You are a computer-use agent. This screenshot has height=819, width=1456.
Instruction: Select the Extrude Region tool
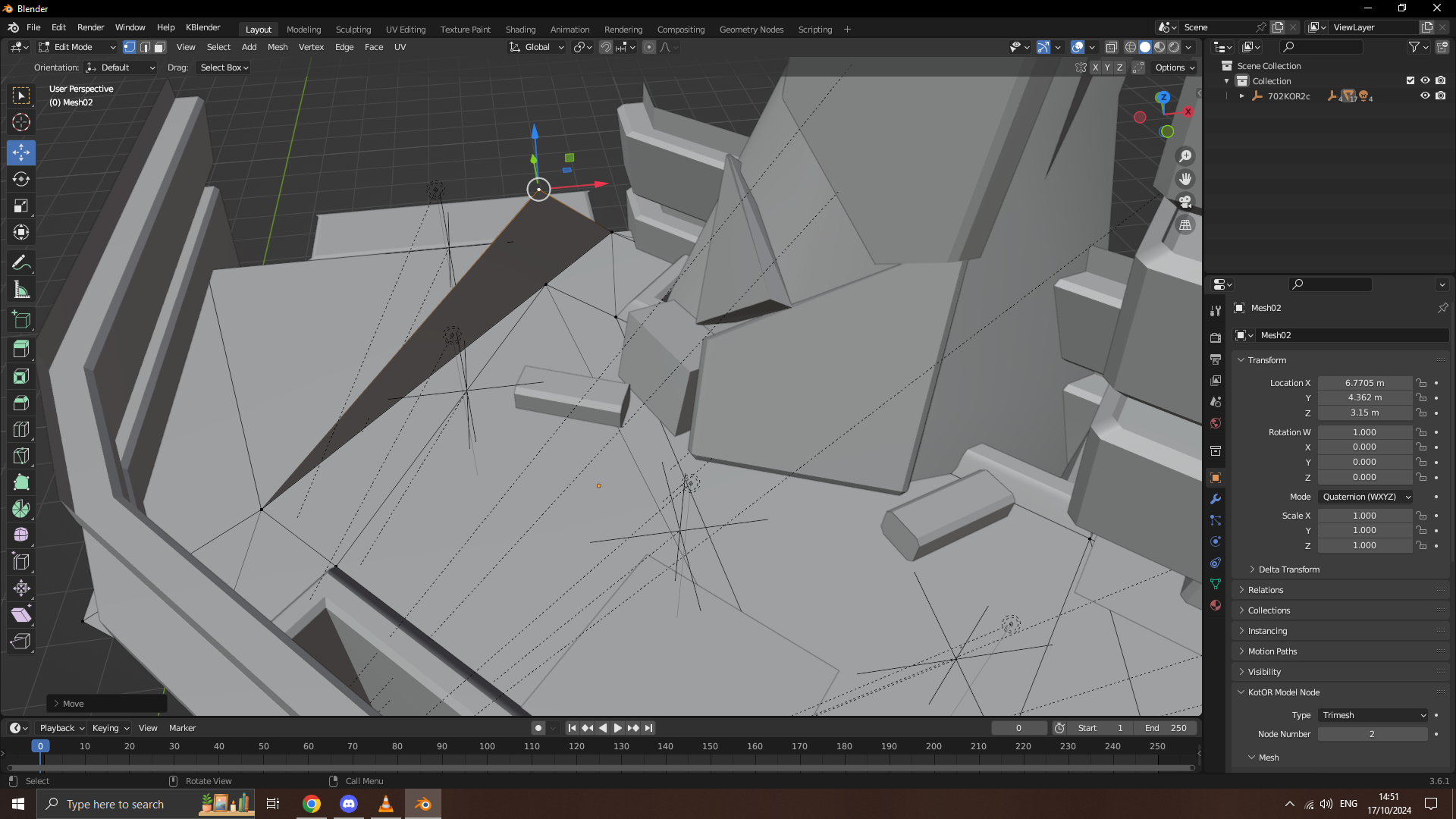21,350
